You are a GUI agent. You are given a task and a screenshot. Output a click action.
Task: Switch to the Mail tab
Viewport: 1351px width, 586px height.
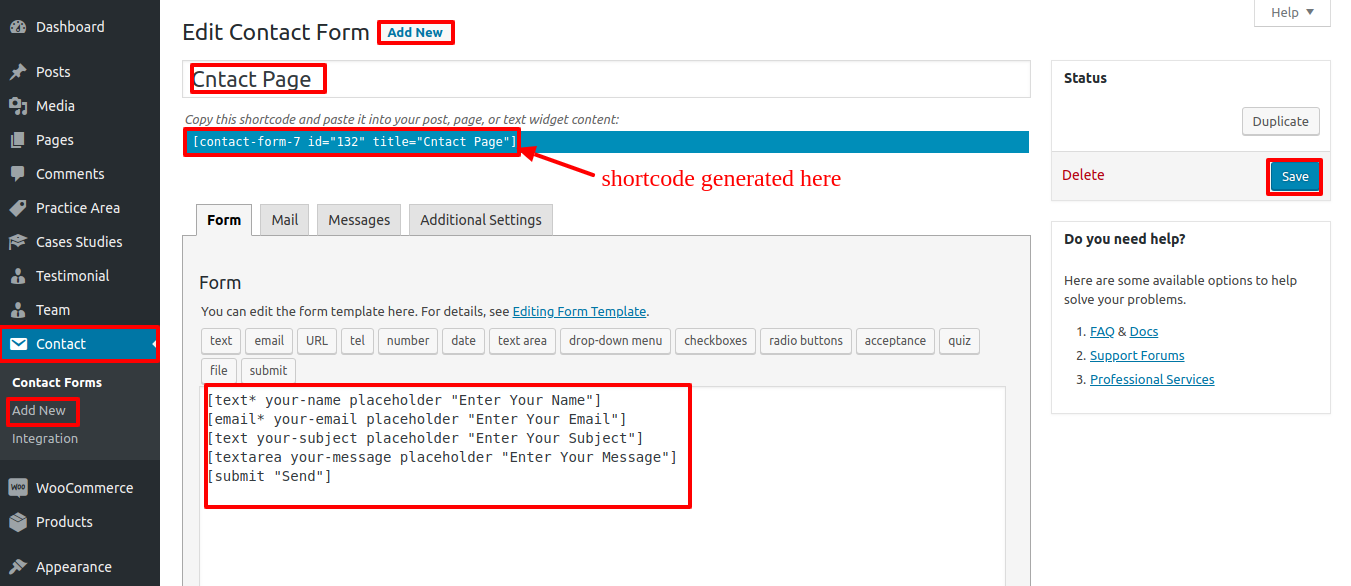pyautogui.click(x=285, y=220)
